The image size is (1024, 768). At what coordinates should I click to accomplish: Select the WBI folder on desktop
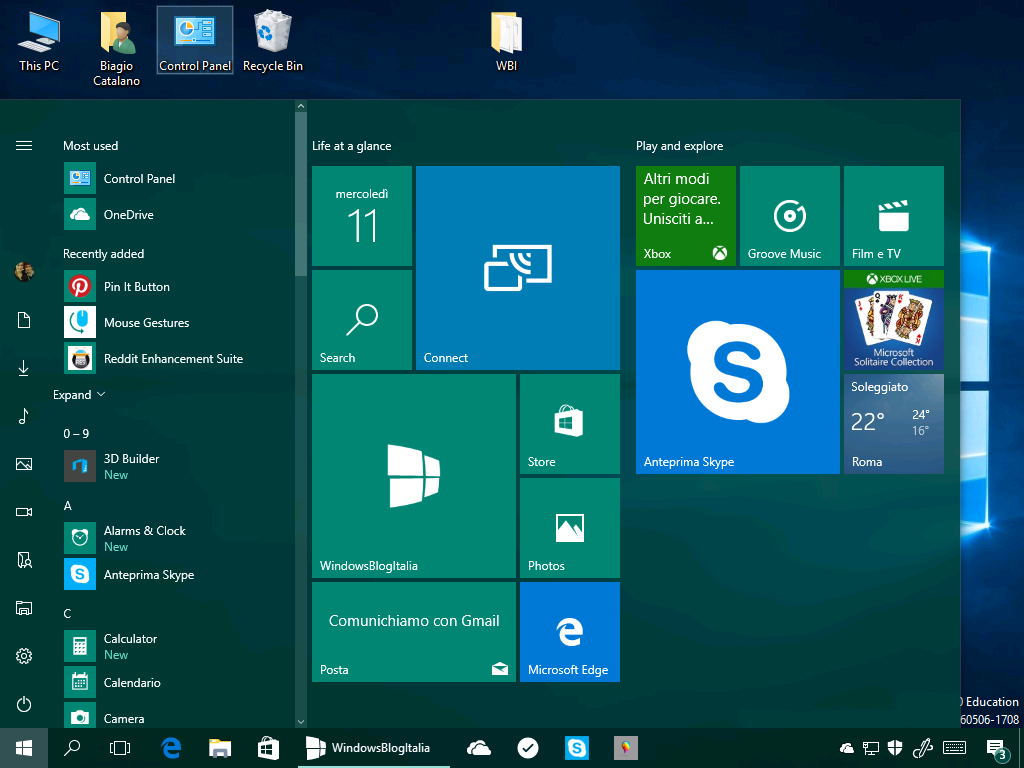pos(507,40)
